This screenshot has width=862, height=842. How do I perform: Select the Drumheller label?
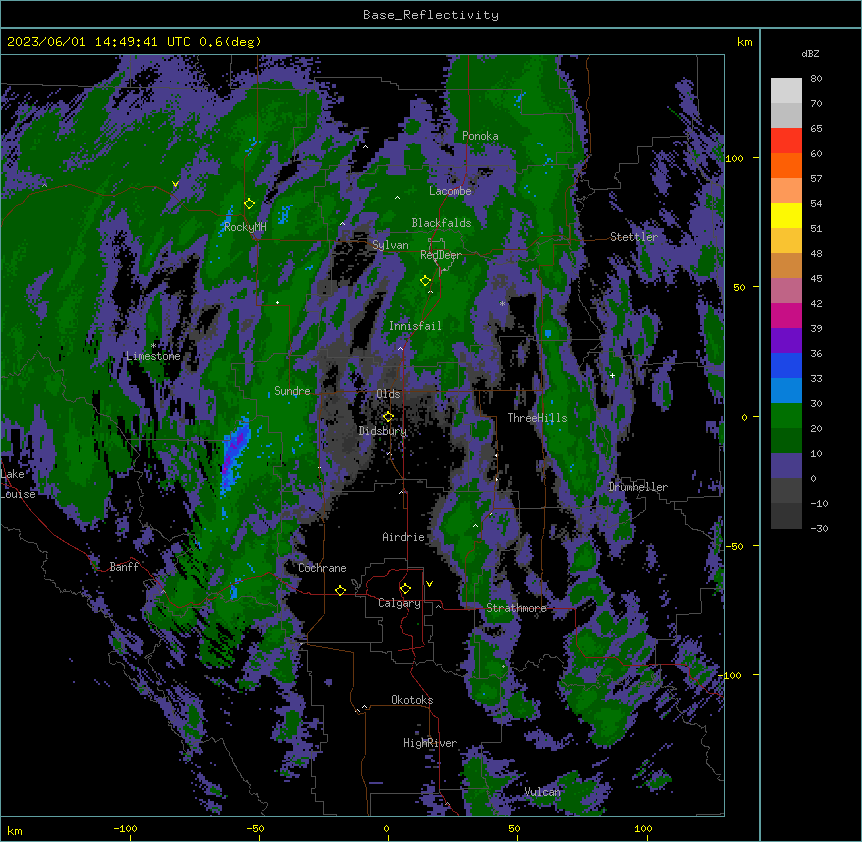(x=638, y=487)
